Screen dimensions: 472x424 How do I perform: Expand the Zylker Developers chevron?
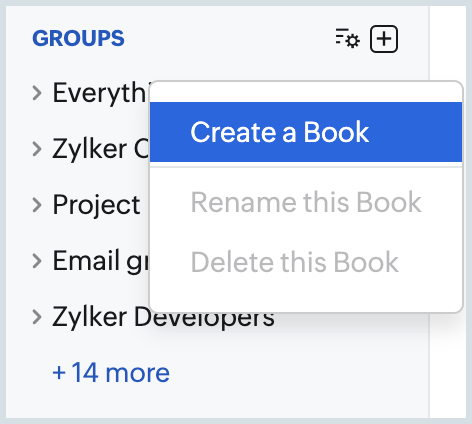coord(37,317)
